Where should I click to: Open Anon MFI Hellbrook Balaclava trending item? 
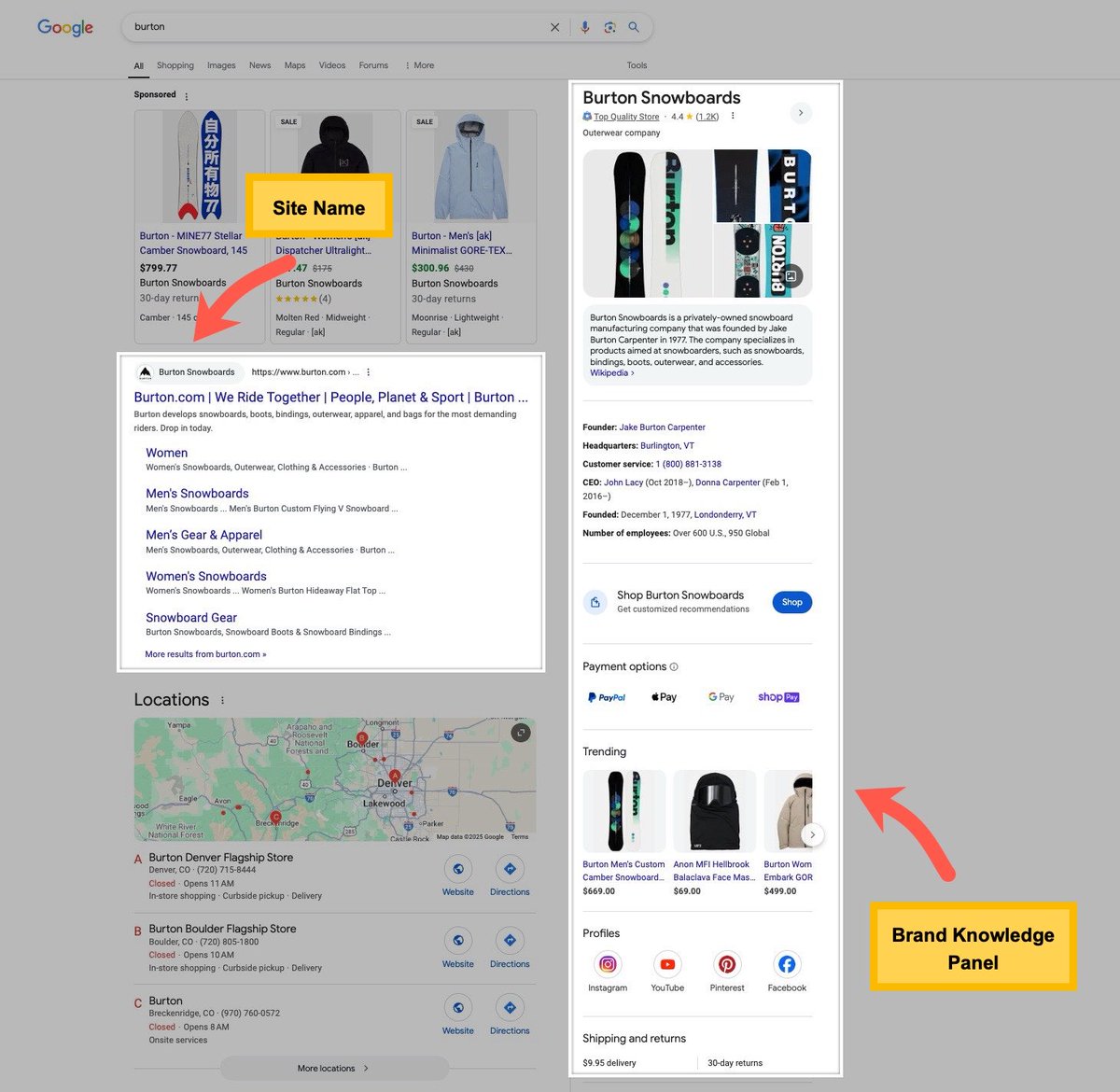pos(715,832)
